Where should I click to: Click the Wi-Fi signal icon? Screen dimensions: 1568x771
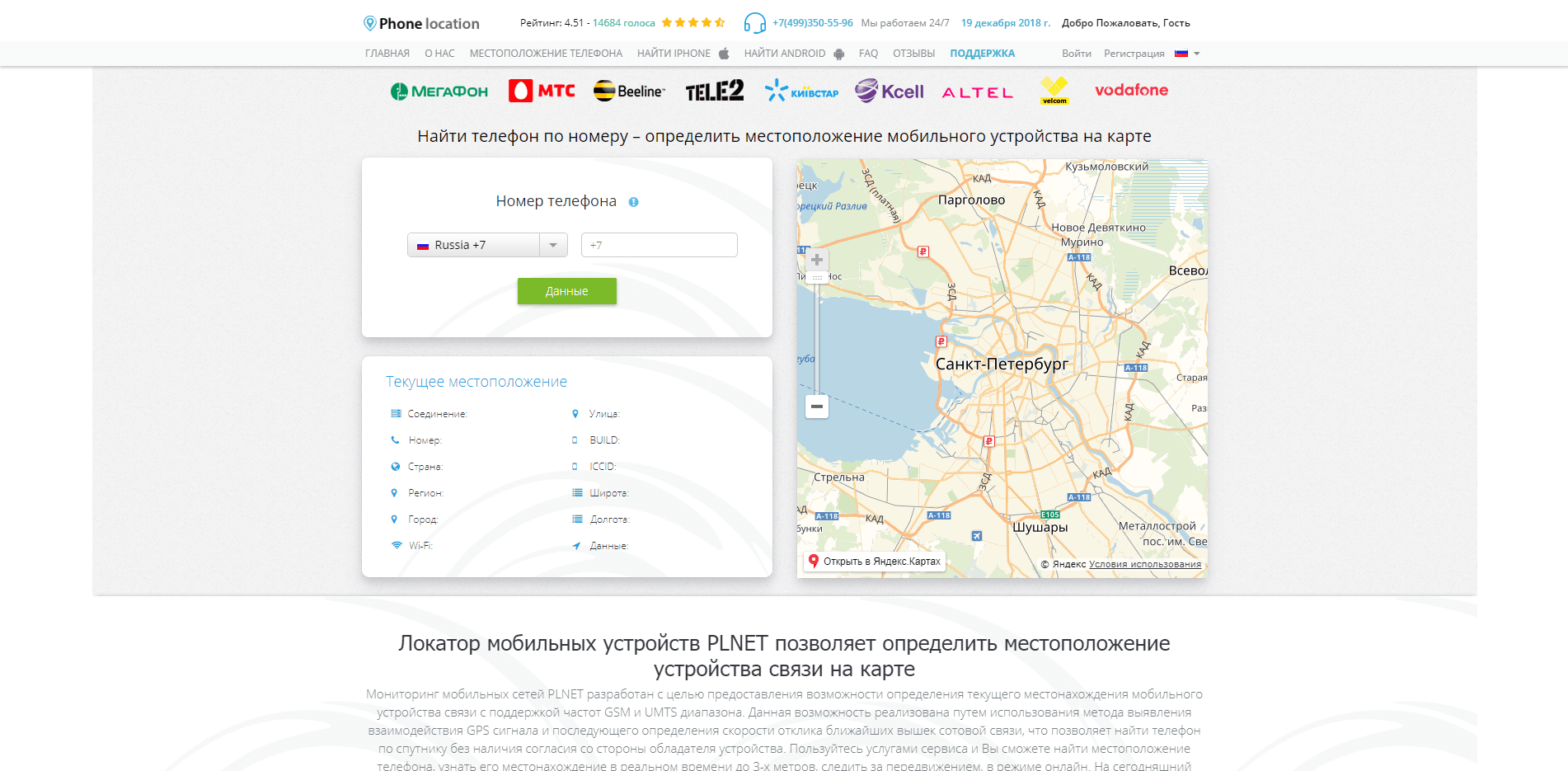(x=397, y=546)
